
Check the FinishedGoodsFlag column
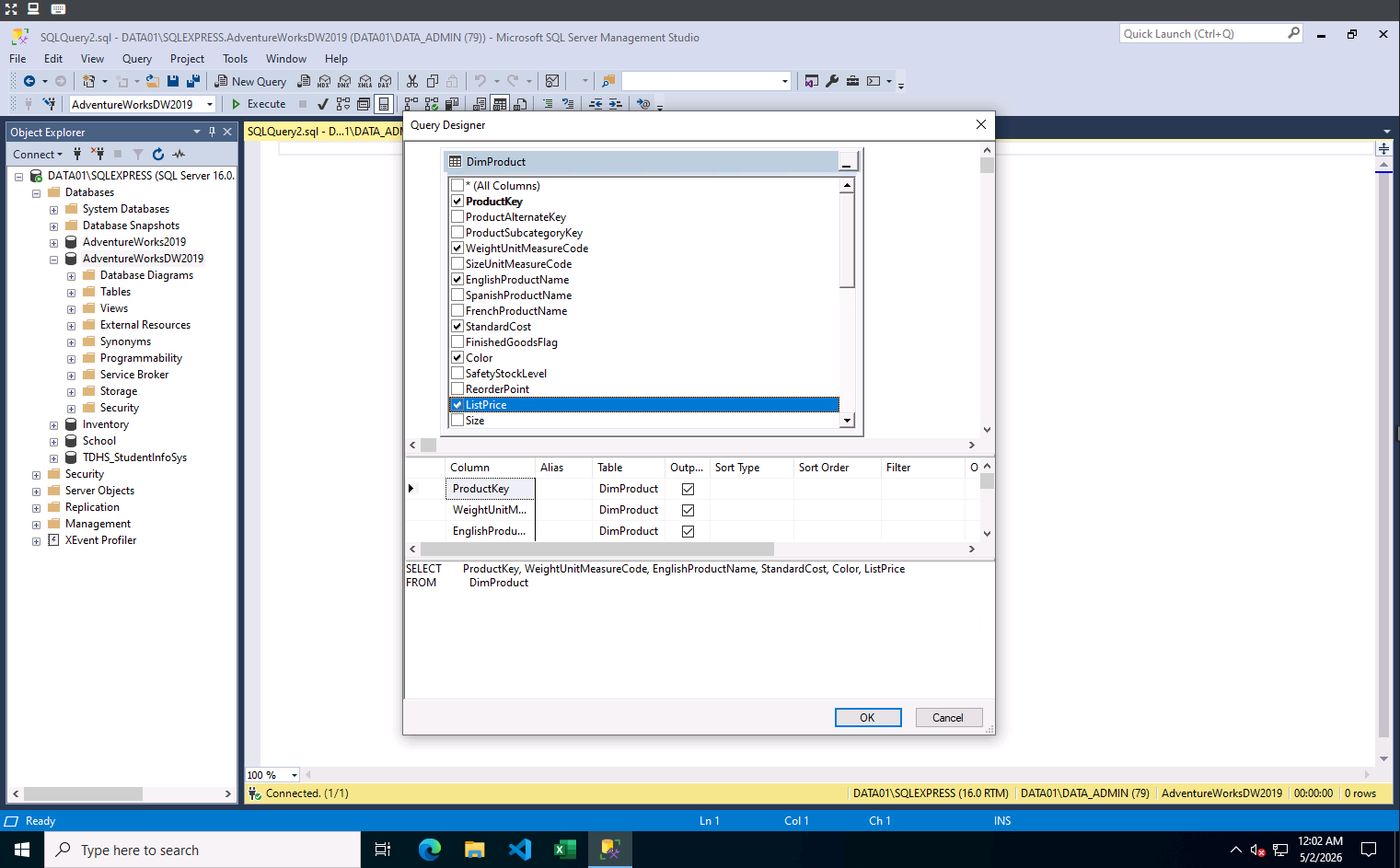457,341
